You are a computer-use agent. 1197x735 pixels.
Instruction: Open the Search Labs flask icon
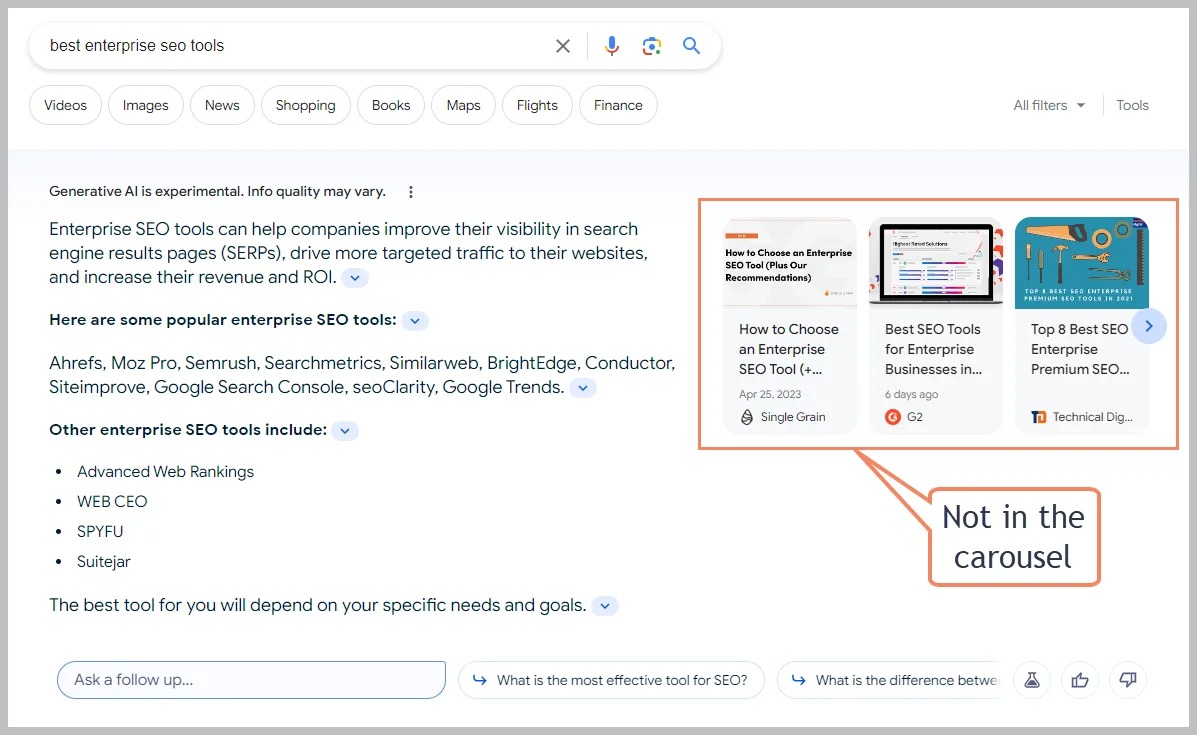click(1032, 679)
